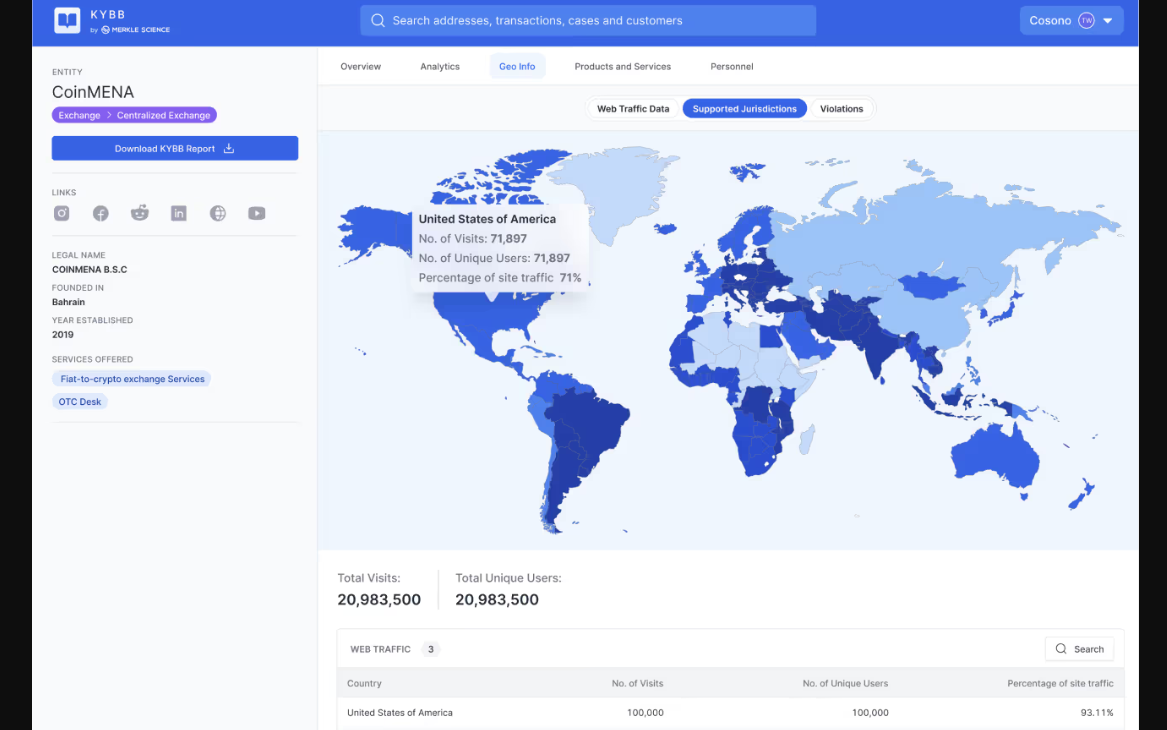This screenshot has width=1167, height=730.
Task: Select the Web Traffic Data view
Action: coord(633,109)
